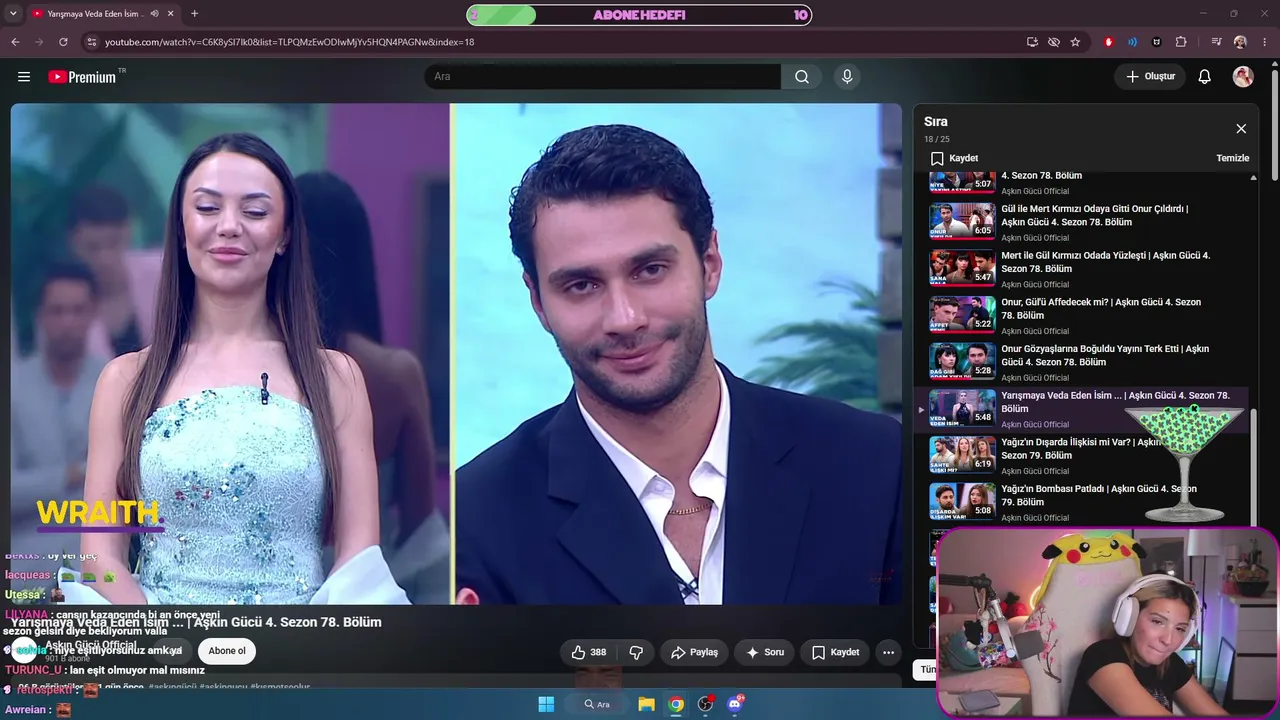The height and width of the screenshot is (720, 1280).
Task: Clear the queue with Temizle
Action: pos(1233,158)
